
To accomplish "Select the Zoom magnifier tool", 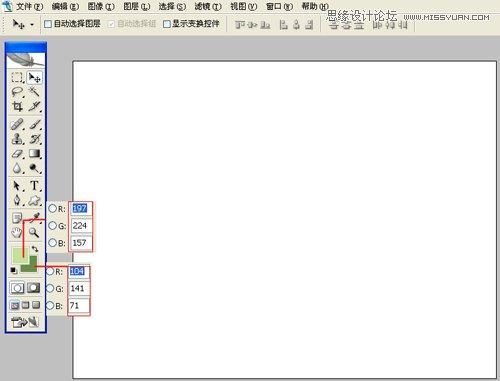I will click(x=34, y=232).
